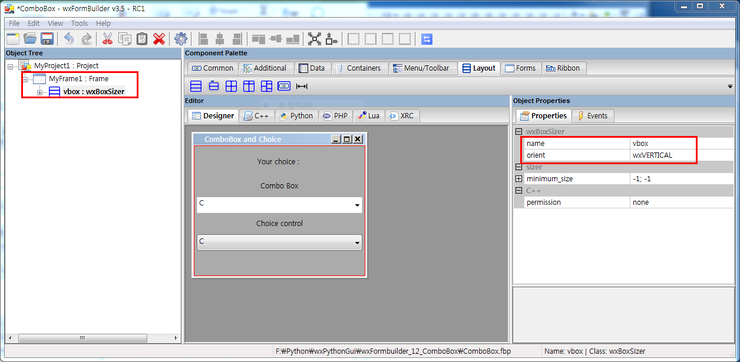The image size is (740, 362).
Task: Click the orient value wxVERTICAL
Action: tap(682, 155)
